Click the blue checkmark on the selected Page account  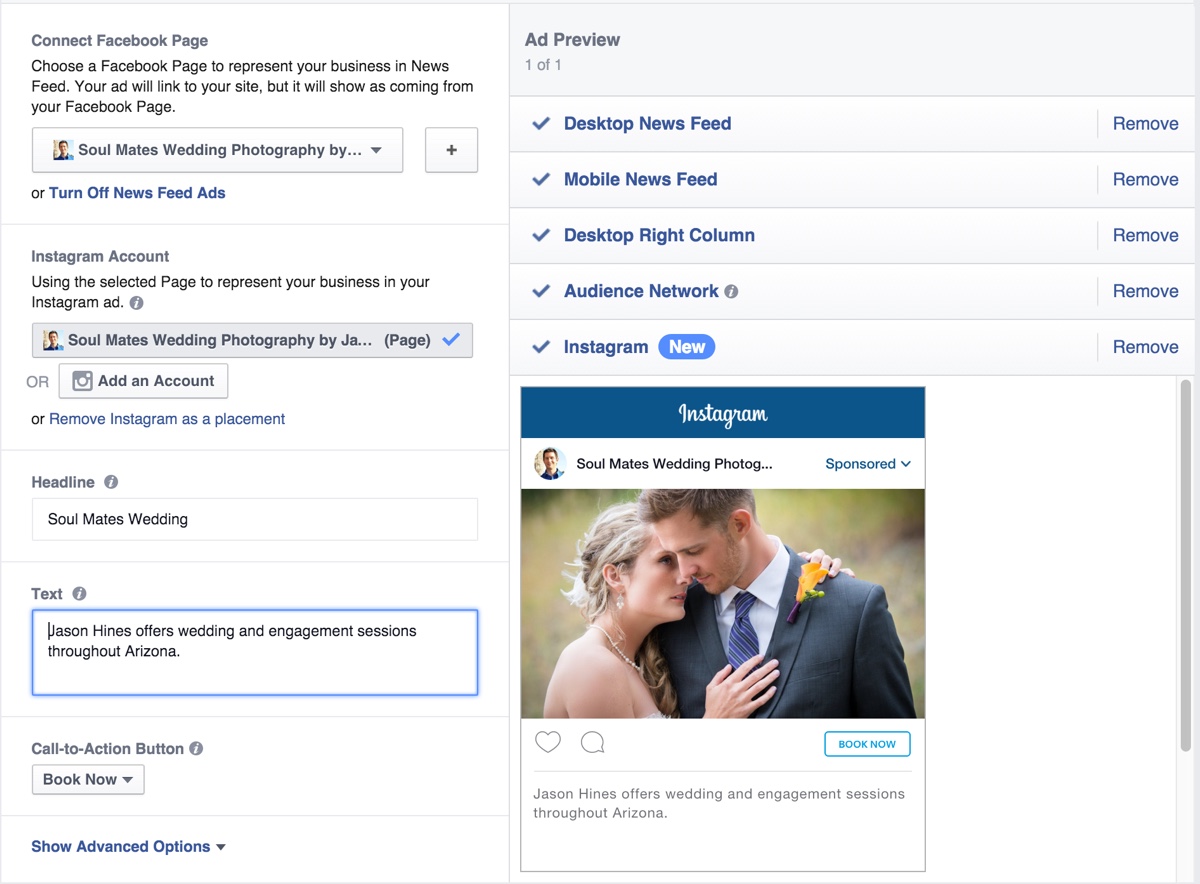452,340
